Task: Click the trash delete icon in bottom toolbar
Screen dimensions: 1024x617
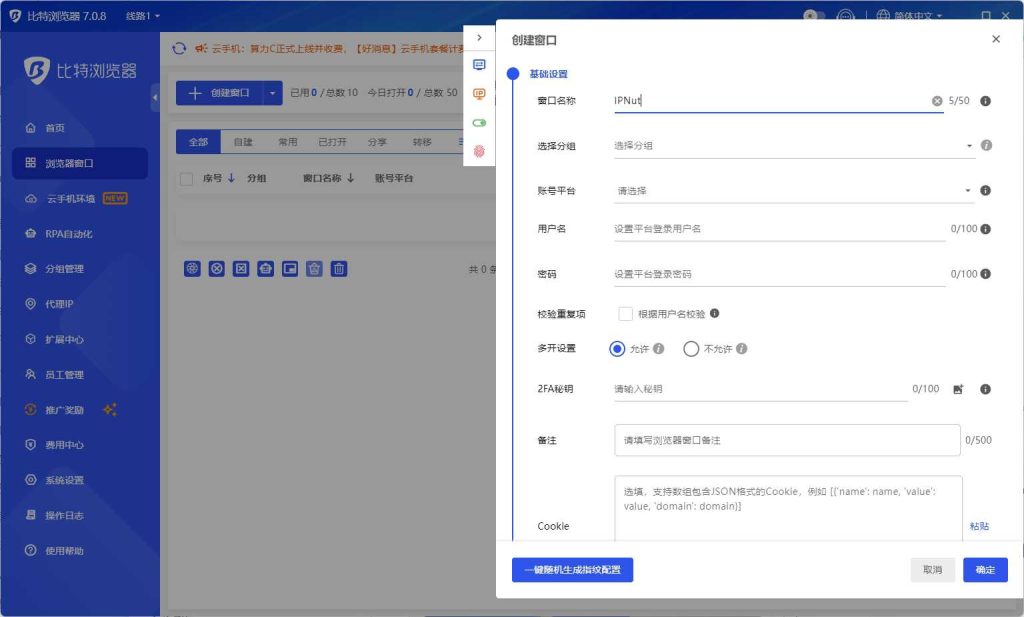Action: click(339, 268)
